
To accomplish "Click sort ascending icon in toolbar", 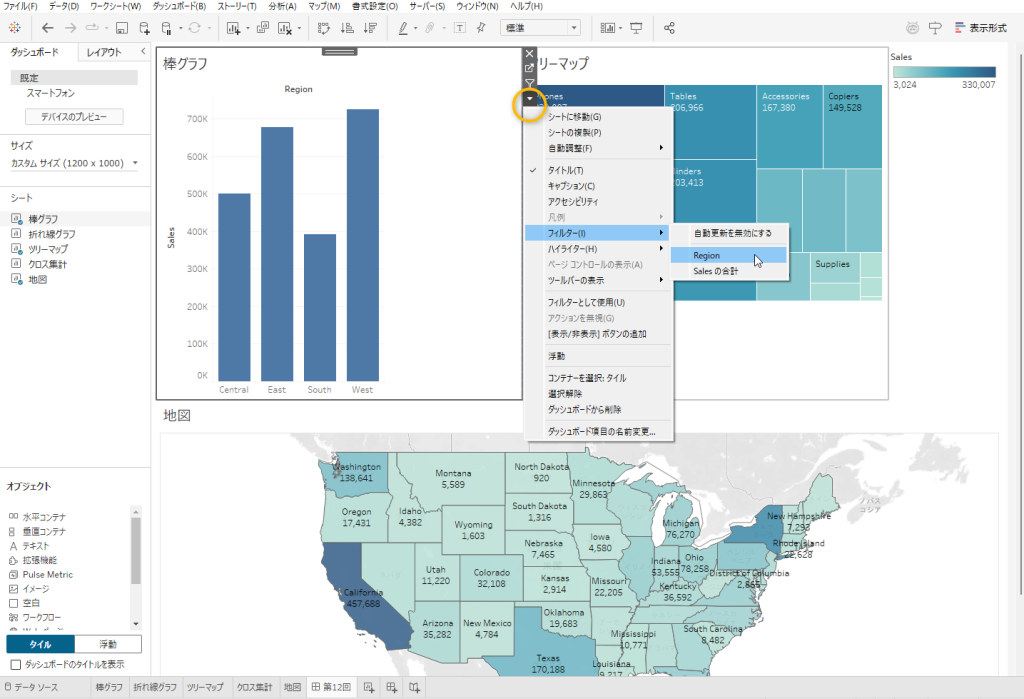I will (348, 28).
